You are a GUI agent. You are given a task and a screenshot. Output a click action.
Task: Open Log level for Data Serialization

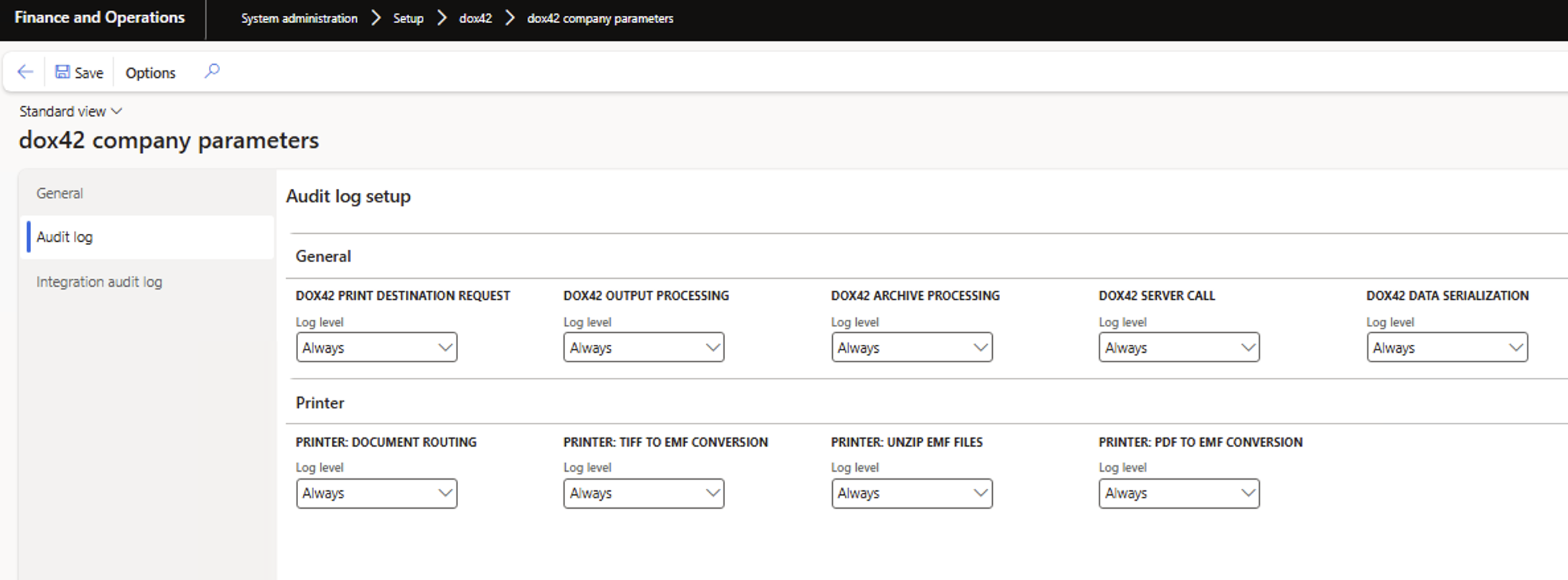click(x=1447, y=347)
